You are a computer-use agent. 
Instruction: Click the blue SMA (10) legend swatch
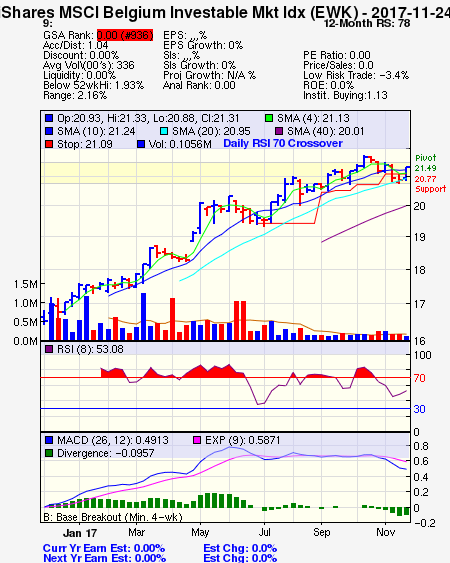[49, 131]
